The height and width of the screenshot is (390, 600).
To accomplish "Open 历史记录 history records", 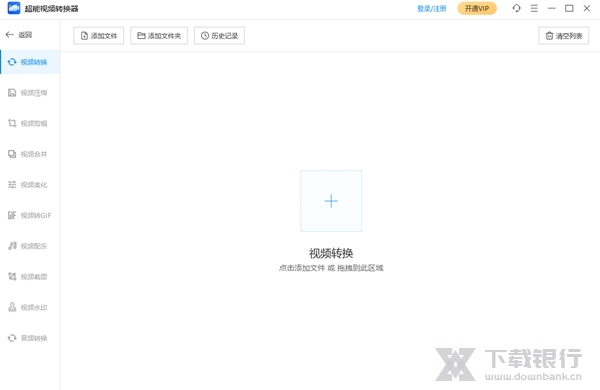I will pos(219,36).
